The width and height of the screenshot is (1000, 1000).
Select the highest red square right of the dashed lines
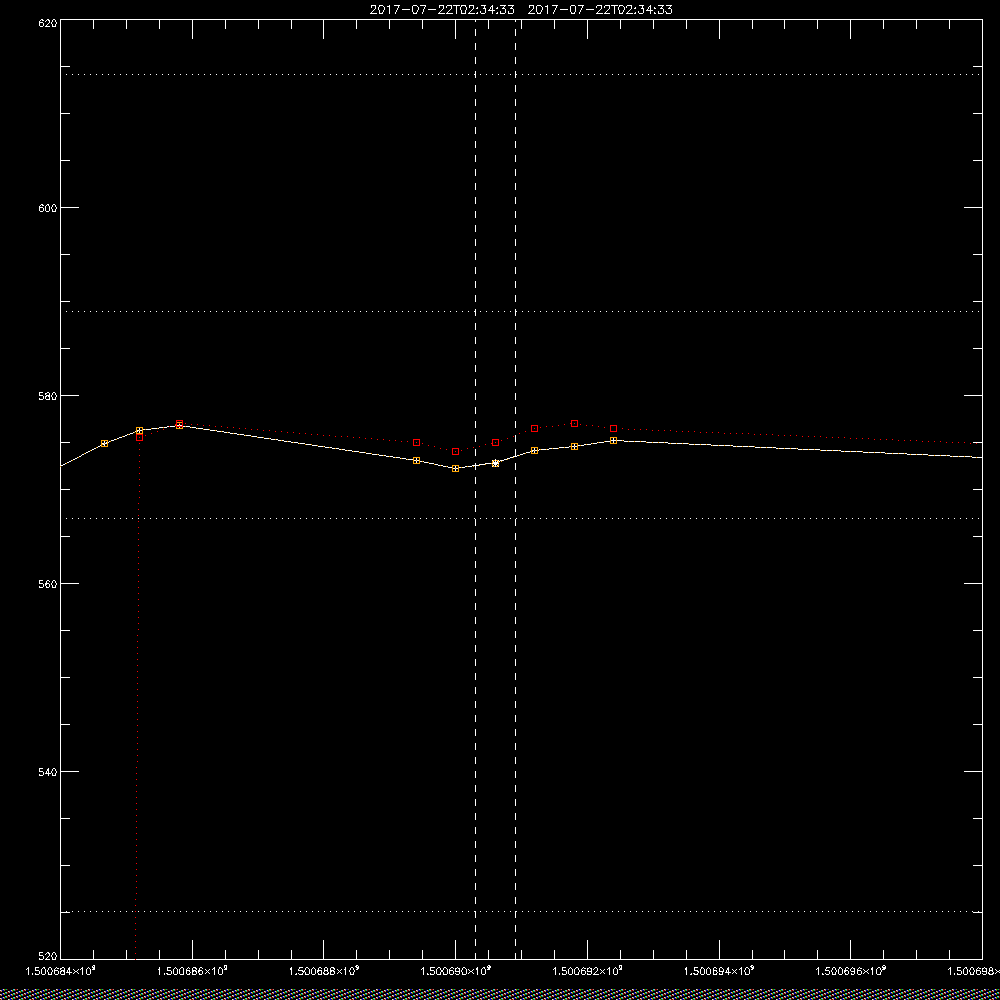[575, 423]
